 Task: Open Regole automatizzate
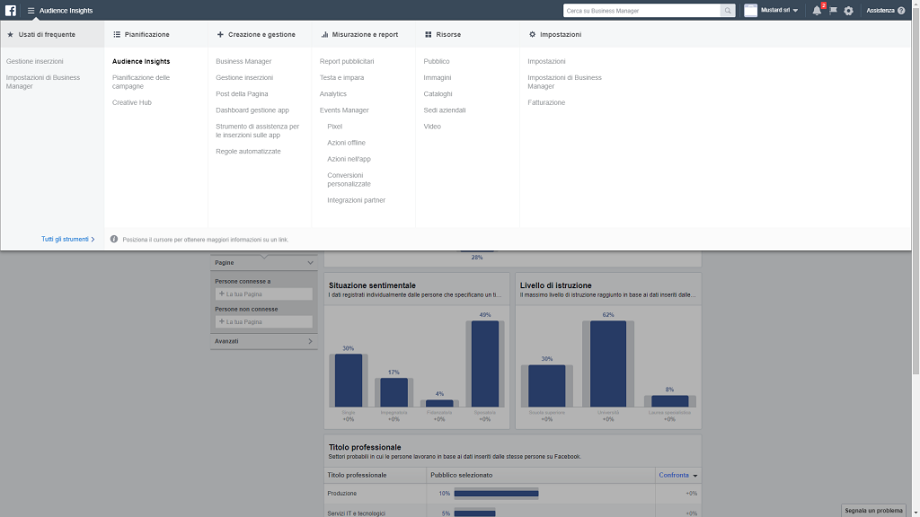coord(248,151)
